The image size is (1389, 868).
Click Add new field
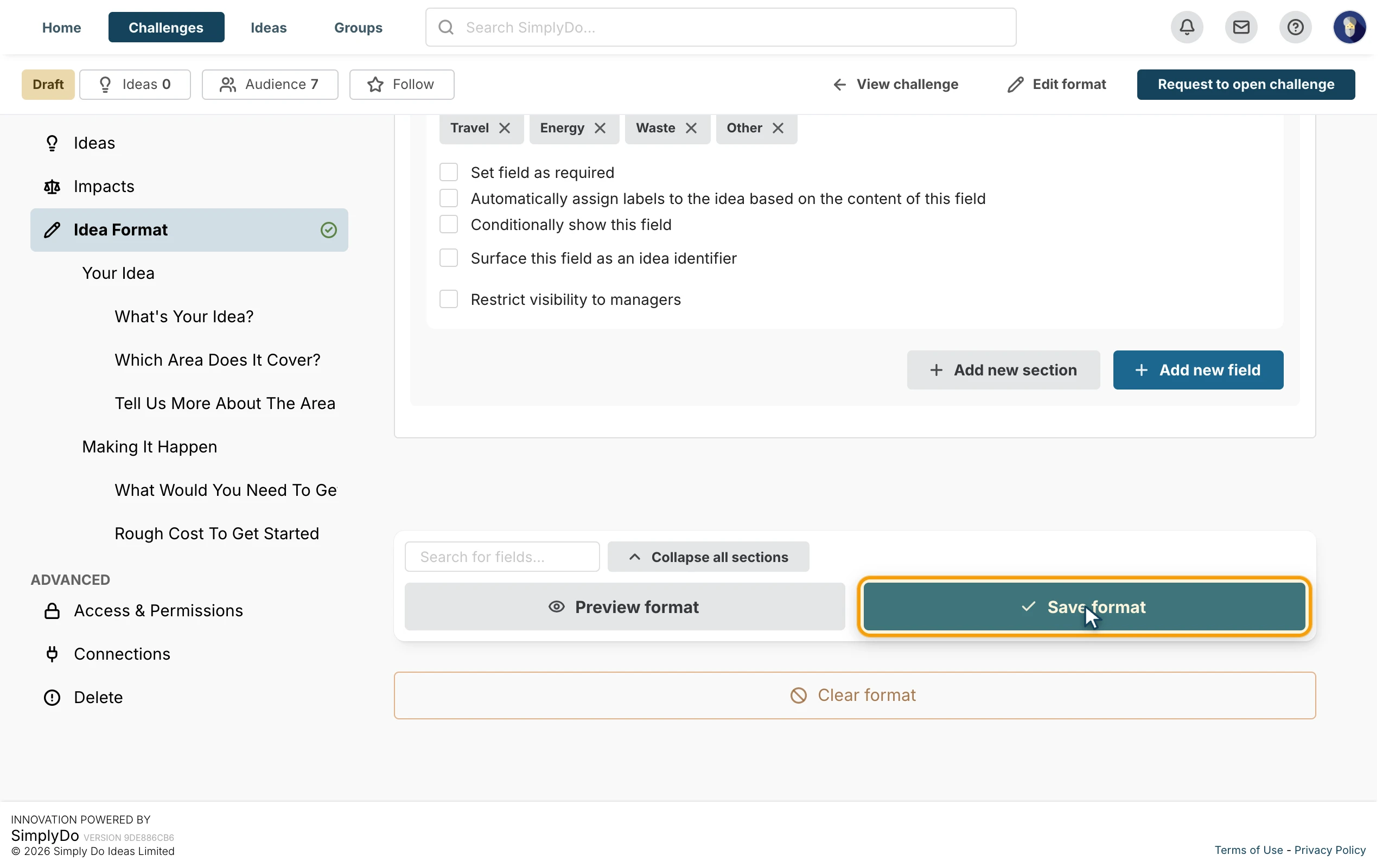1198,371
